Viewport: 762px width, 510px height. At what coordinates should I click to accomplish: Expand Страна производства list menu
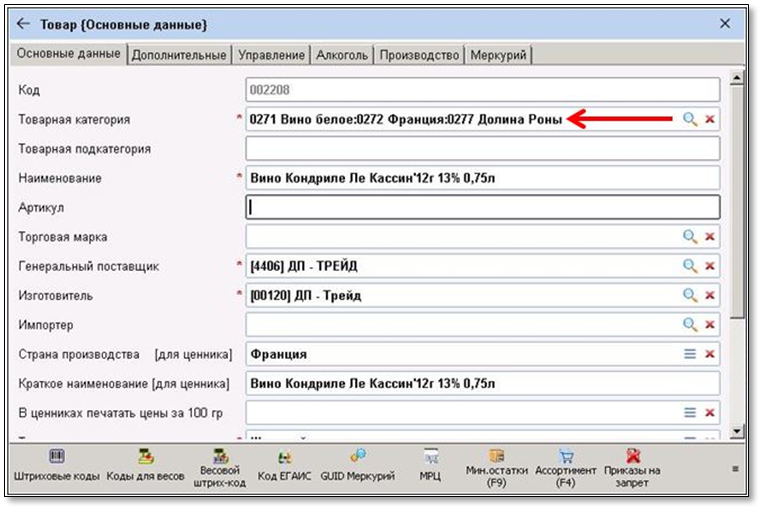(689, 354)
